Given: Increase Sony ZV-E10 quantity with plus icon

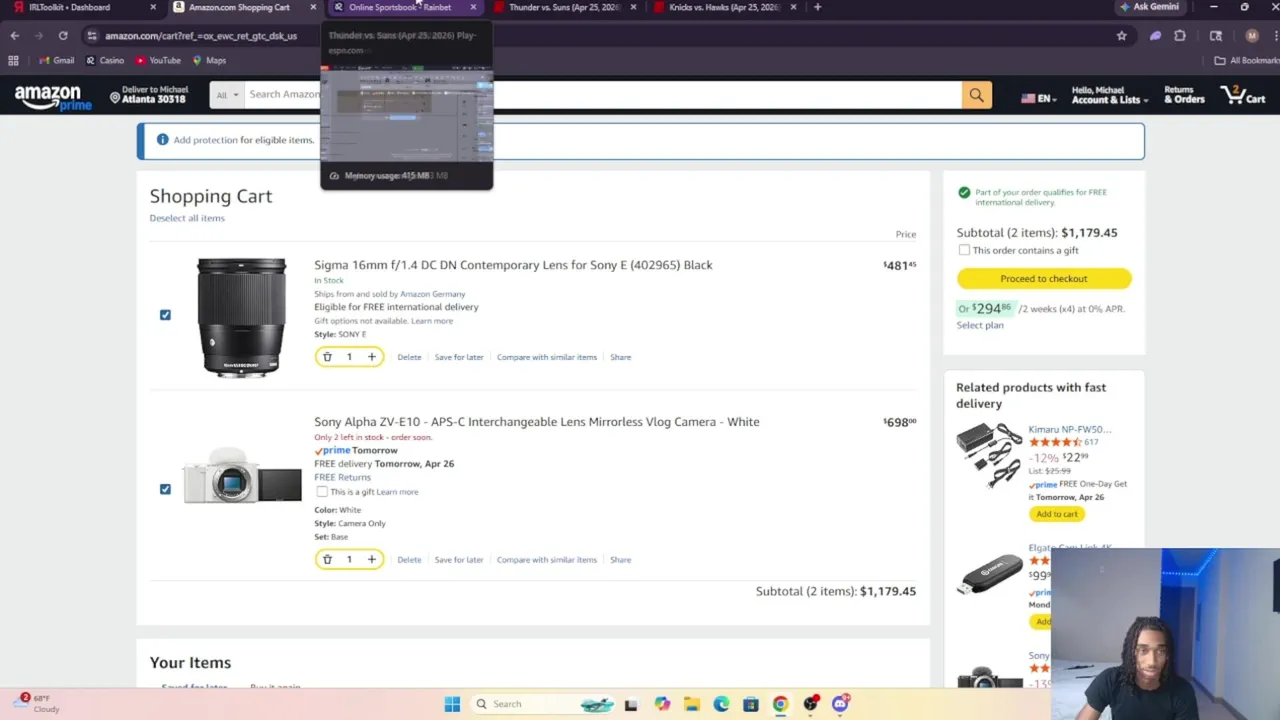Looking at the screenshot, I should tap(371, 560).
